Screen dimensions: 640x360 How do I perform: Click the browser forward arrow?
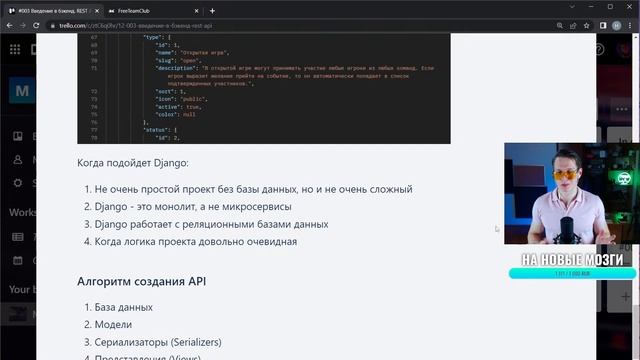tap(23, 25)
